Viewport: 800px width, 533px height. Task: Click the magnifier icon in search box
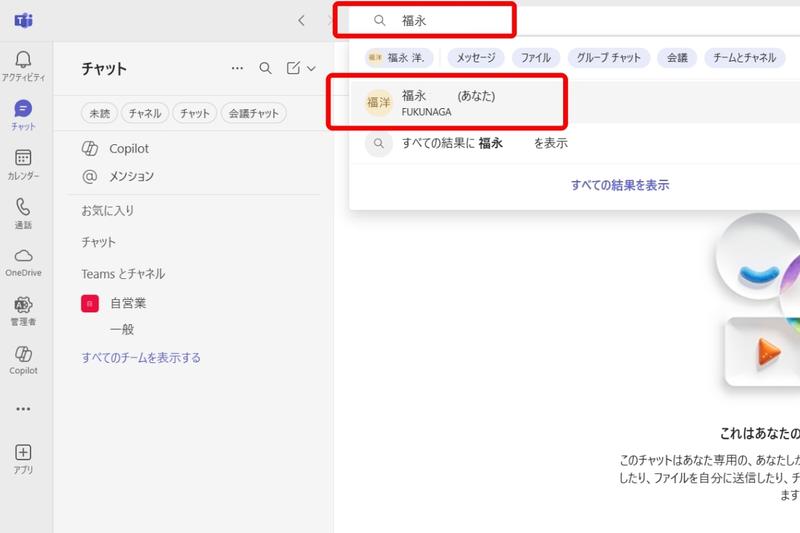click(380, 20)
